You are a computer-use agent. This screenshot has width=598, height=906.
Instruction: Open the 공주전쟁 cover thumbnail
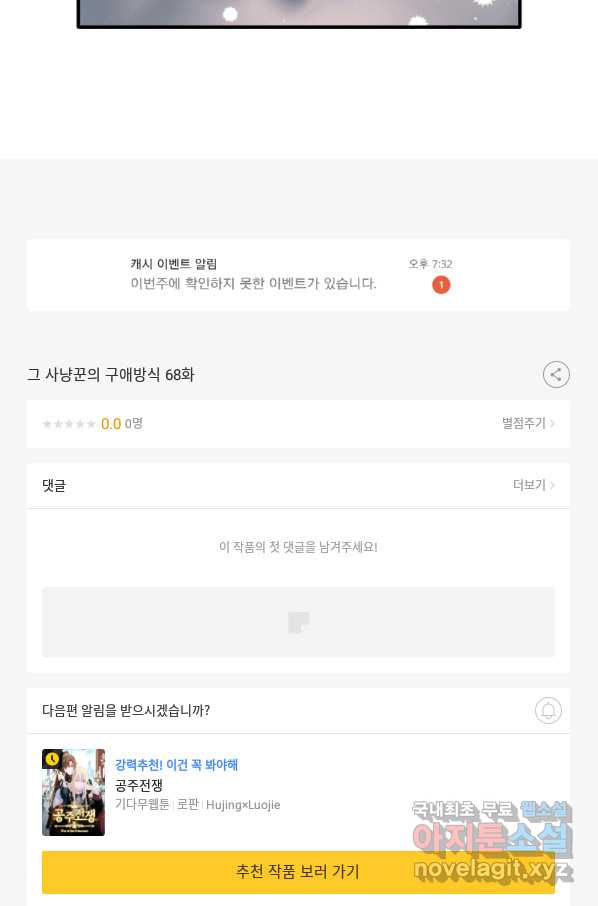73,792
